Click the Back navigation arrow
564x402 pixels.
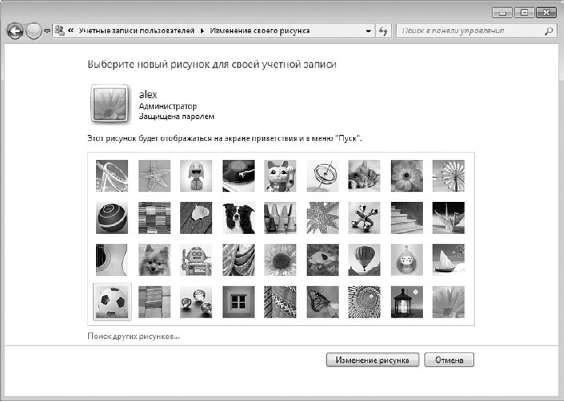click(x=15, y=31)
